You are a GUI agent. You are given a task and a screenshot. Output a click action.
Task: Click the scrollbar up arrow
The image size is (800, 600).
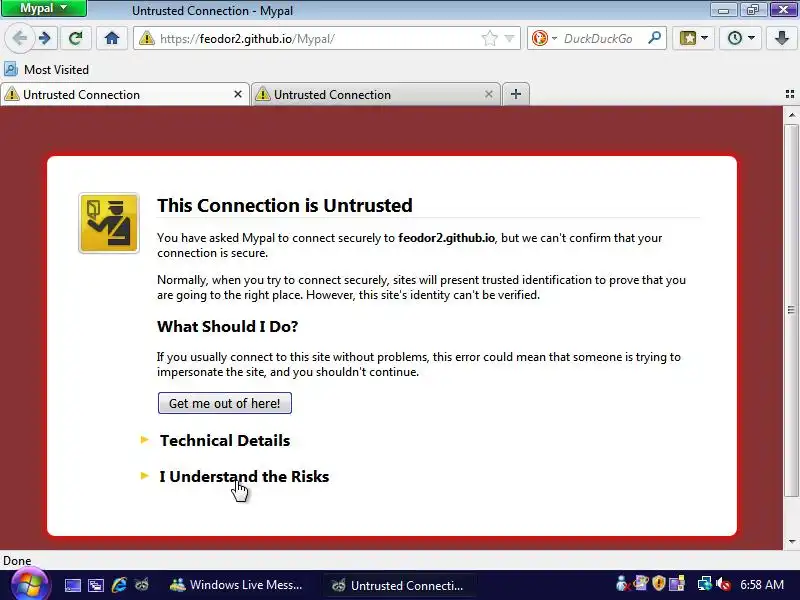791,115
